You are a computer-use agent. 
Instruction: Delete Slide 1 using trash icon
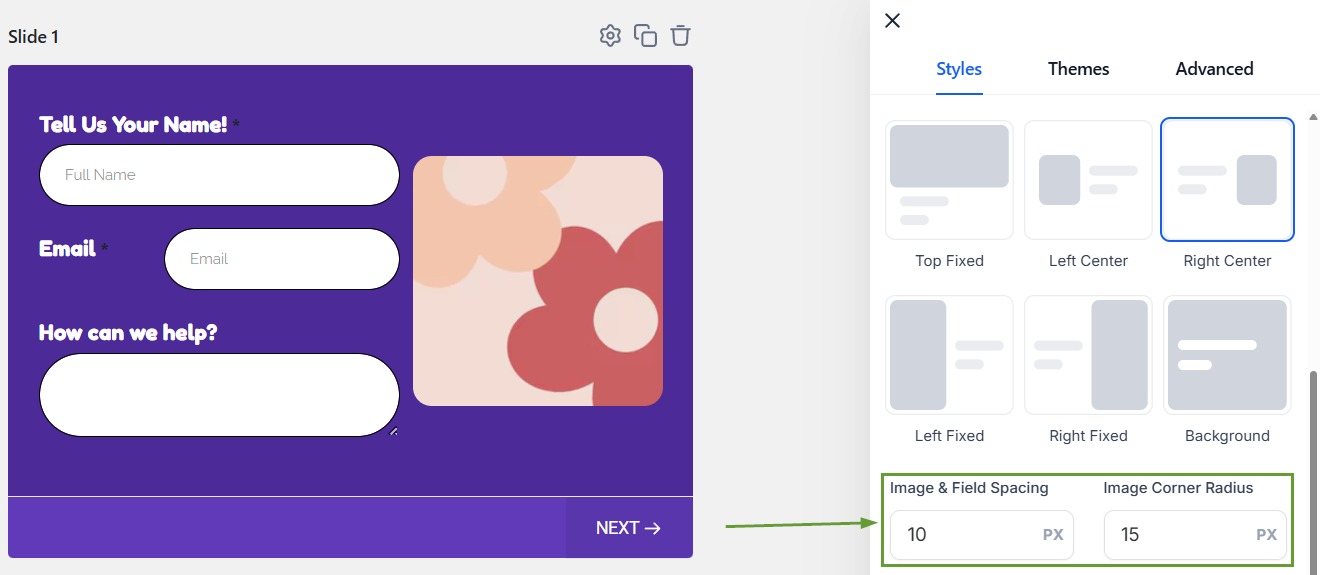681,36
